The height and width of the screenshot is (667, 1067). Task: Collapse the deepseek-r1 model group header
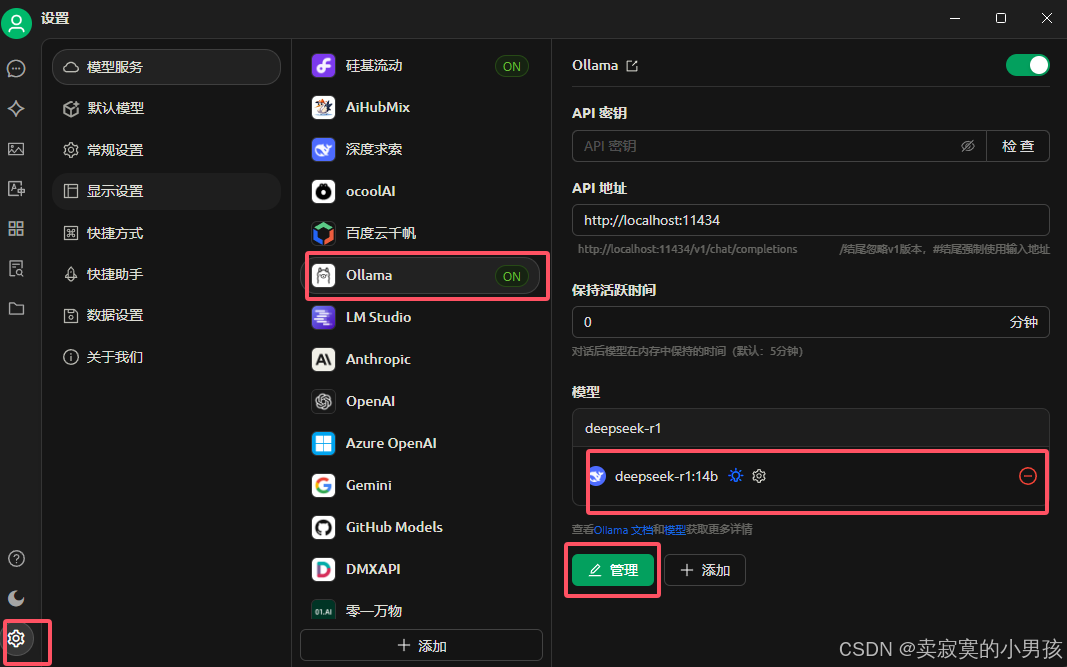coord(810,428)
